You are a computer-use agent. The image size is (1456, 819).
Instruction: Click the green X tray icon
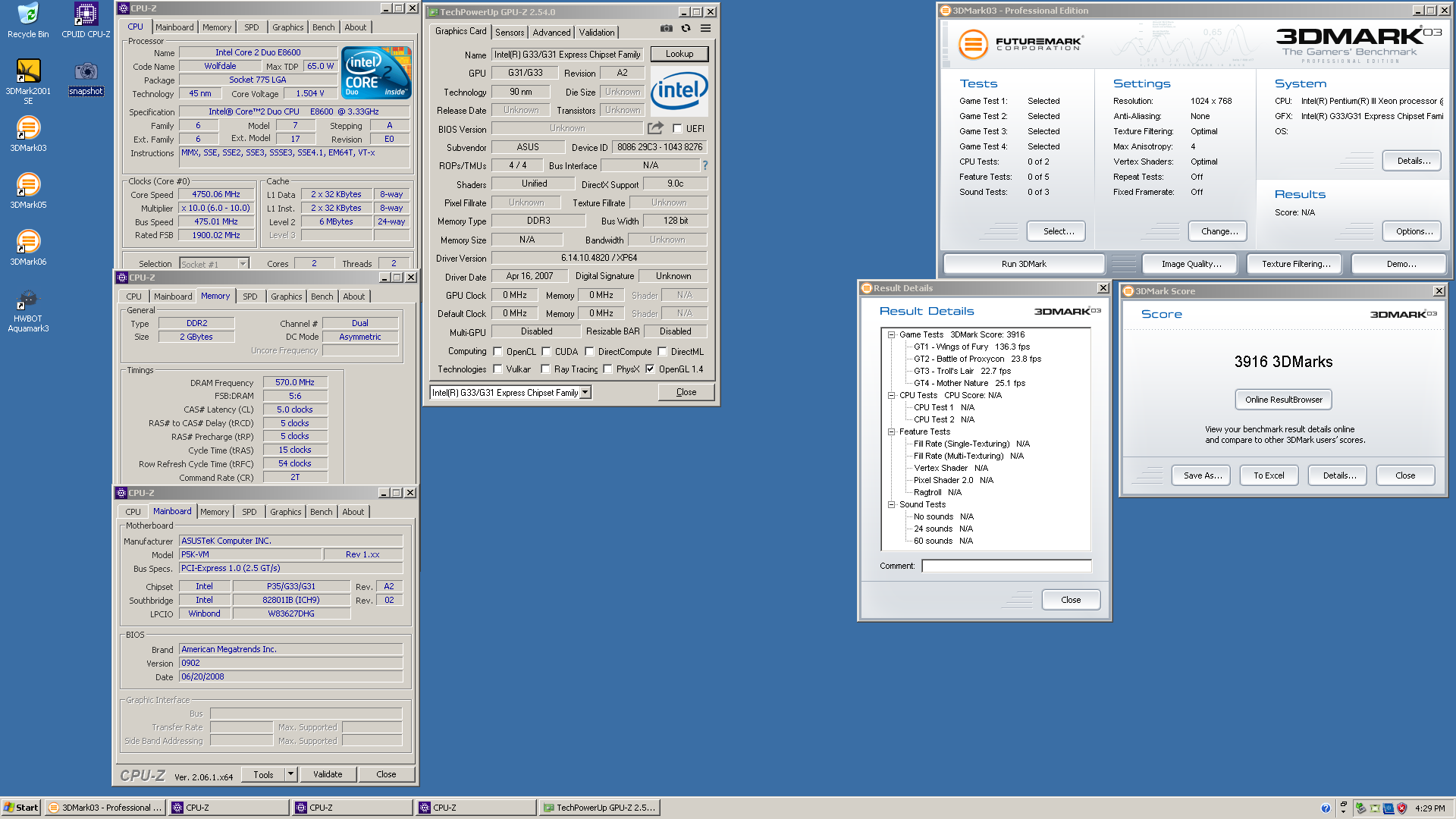(x=1374, y=808)
